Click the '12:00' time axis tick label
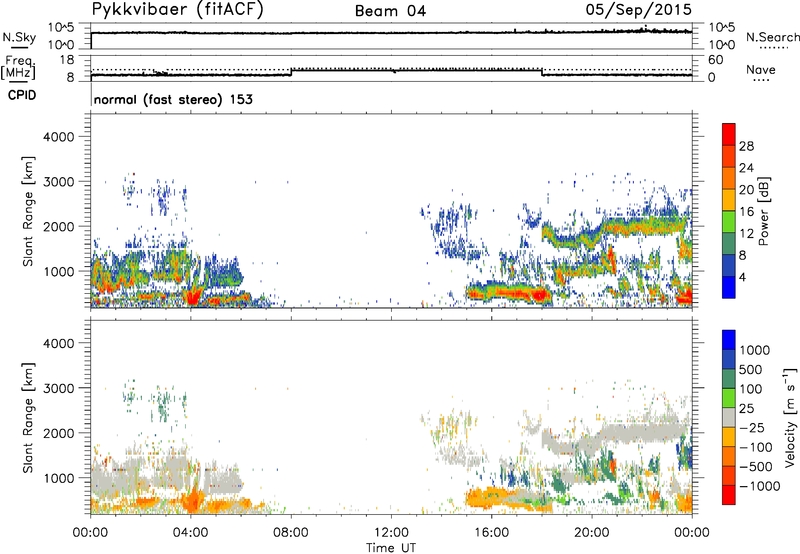 pyautogui.click(x=391, y=533)
